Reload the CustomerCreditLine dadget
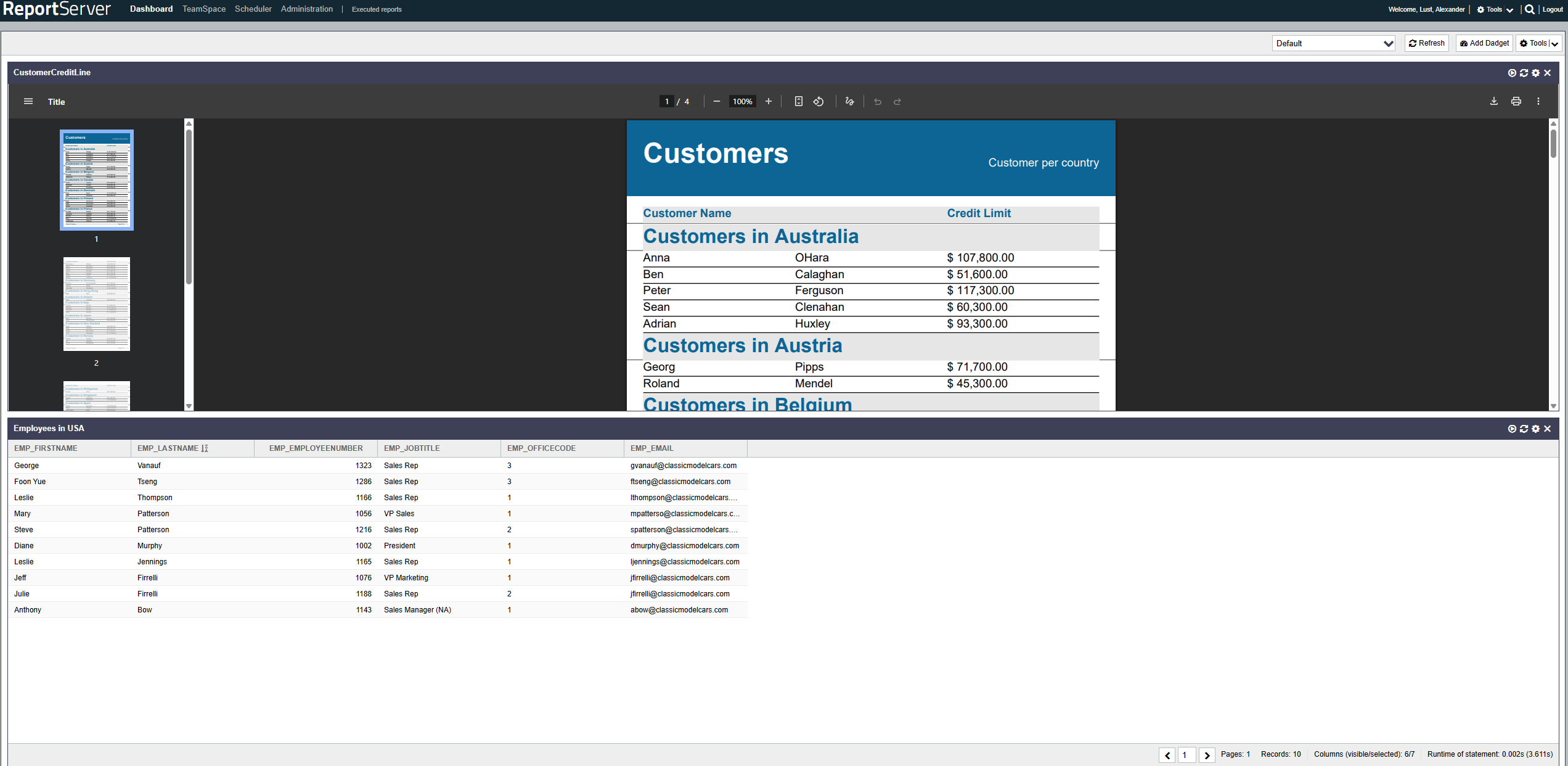 pos(1524,73)
